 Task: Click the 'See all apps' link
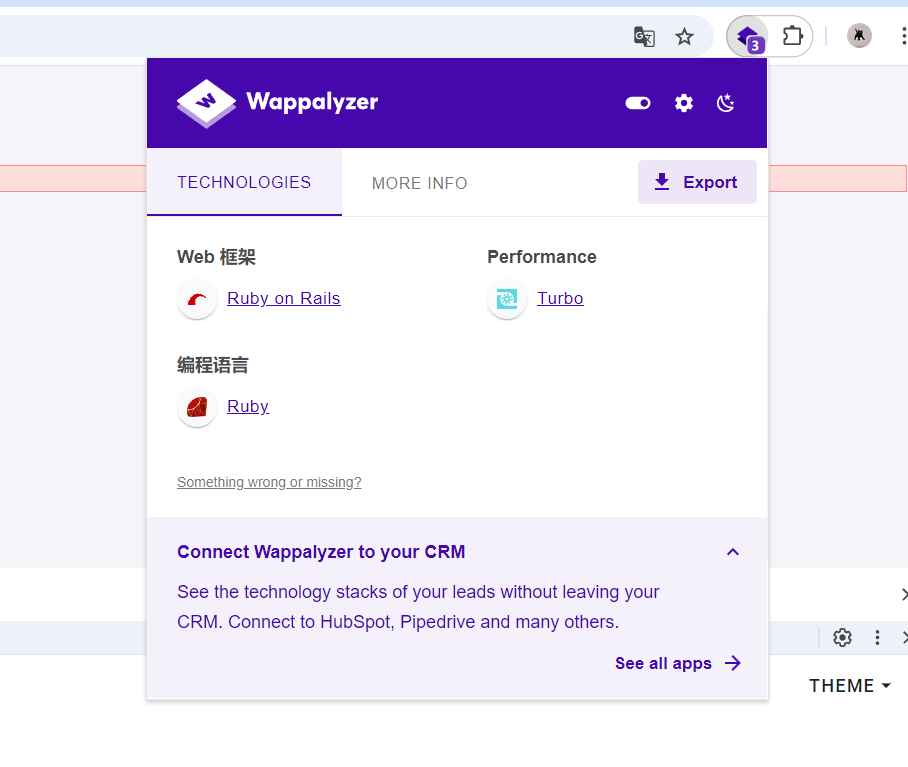click(663, 663)
